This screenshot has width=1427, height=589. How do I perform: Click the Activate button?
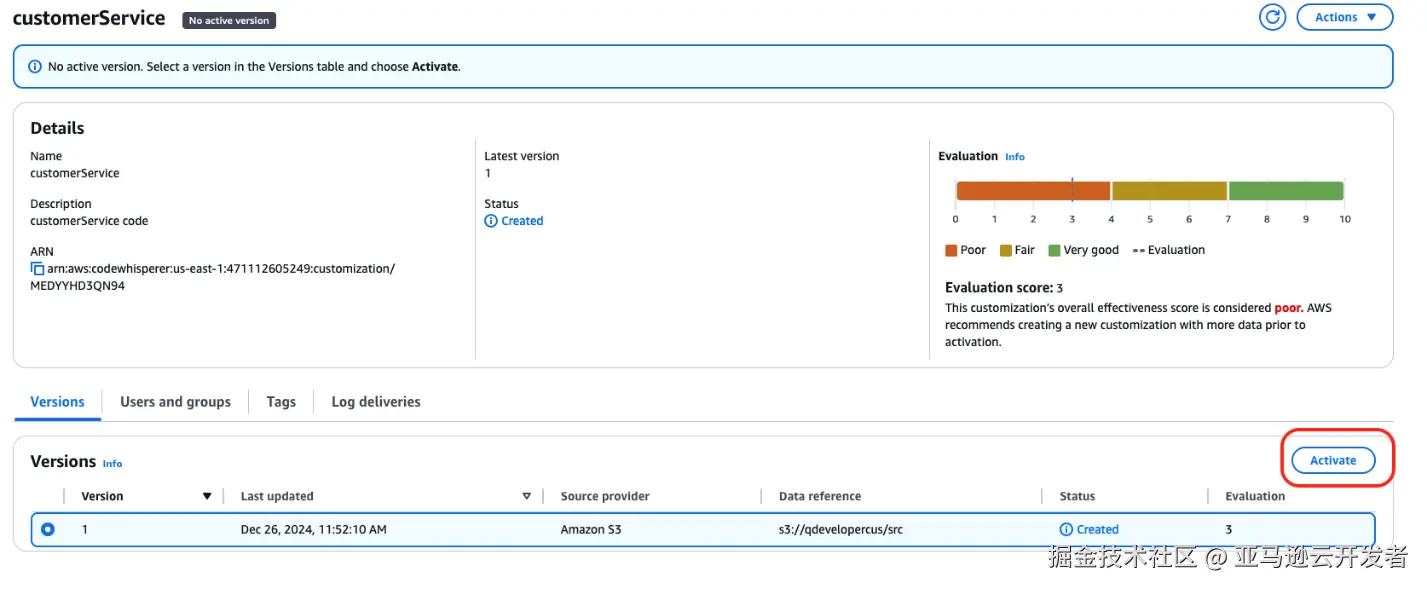tap(1333, 460)
